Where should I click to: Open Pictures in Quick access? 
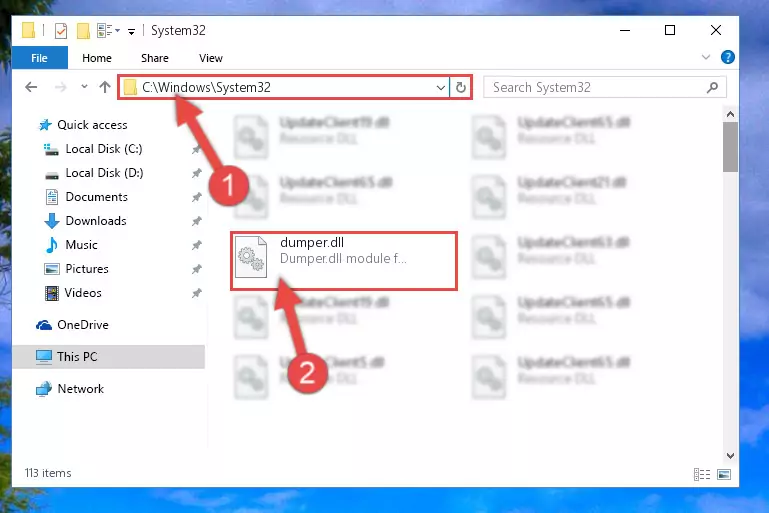coord(87,269)
